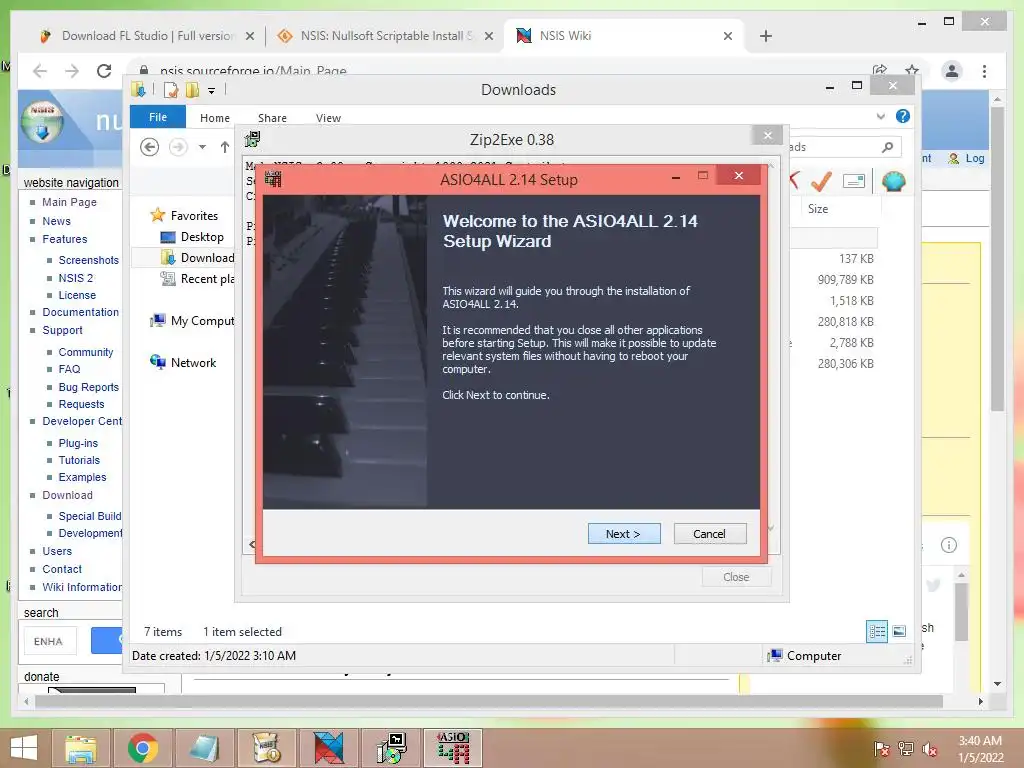Switch Explorer to large icons view
Screen dimensions: 1024x768
pyautogui.click(x=899, y=631)
